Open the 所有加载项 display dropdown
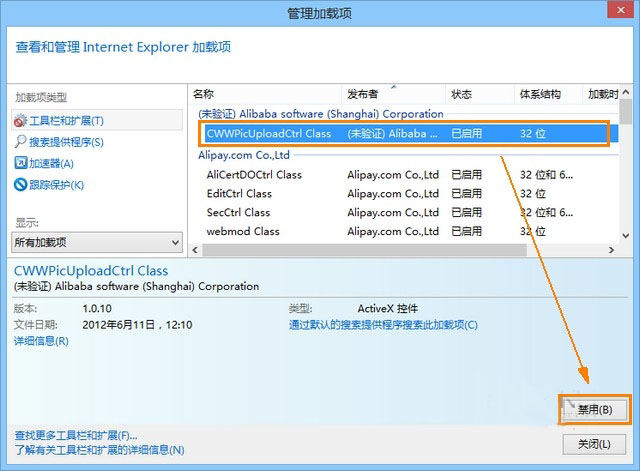 tap(97, 242)
